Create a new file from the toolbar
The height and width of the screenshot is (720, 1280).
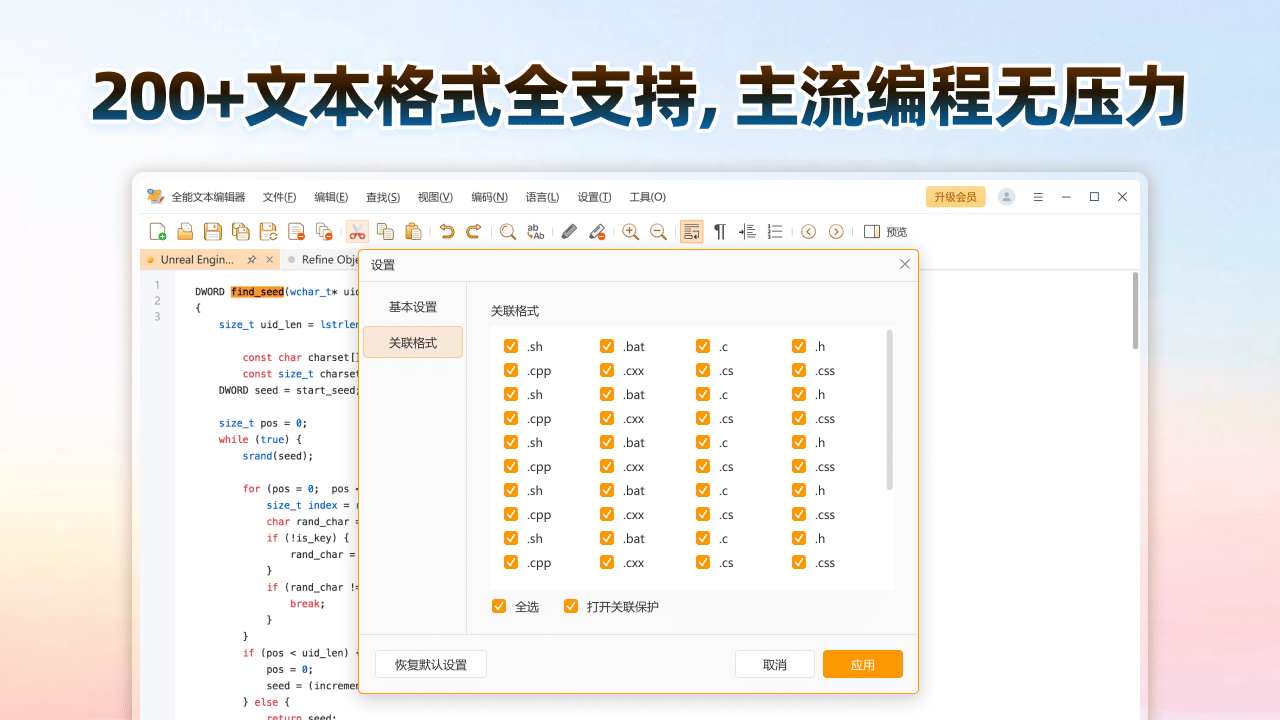coord(158,231)
